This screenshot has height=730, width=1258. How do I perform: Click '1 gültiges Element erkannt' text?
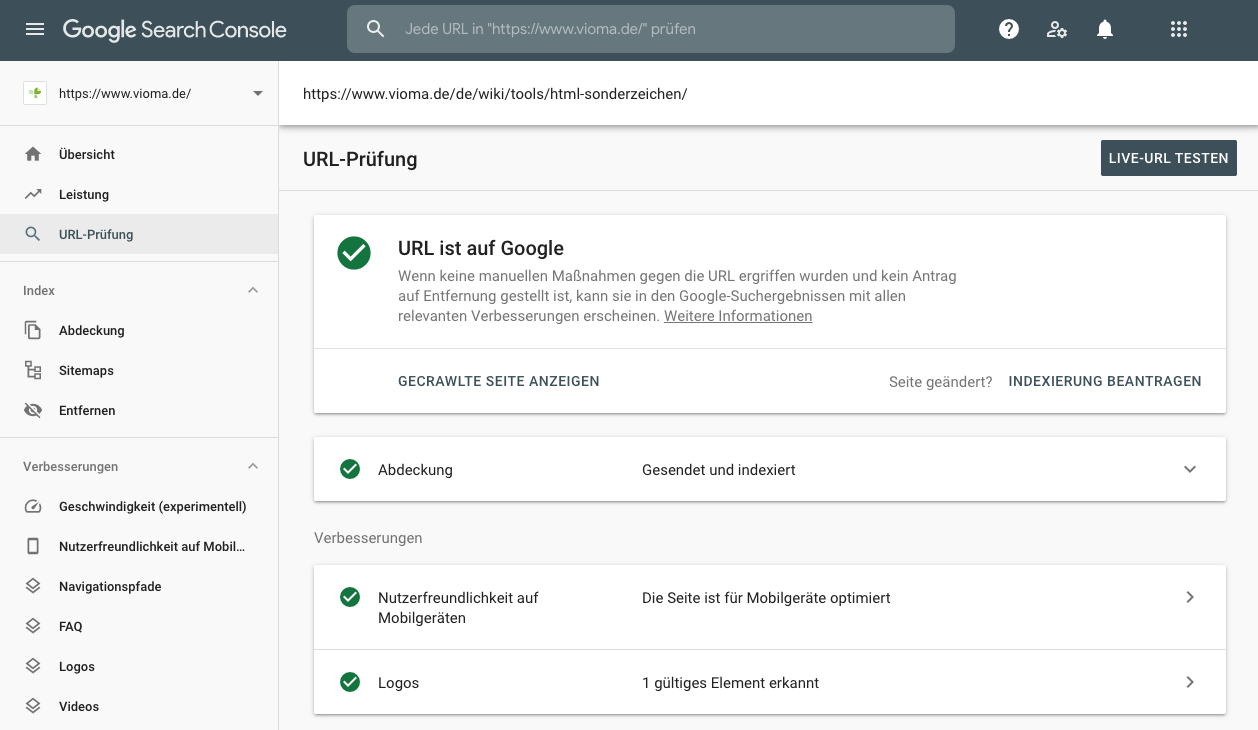730,682
